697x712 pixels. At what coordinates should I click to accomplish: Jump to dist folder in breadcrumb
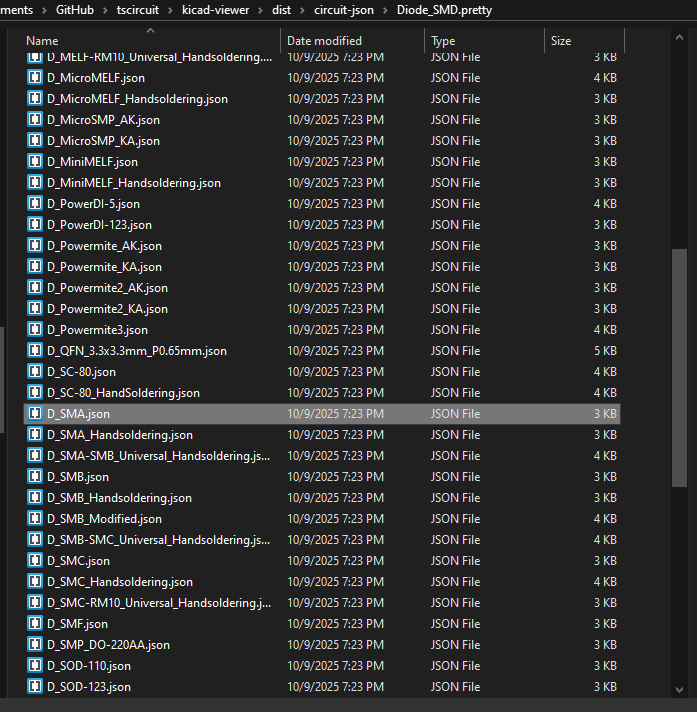pos(282,10)
